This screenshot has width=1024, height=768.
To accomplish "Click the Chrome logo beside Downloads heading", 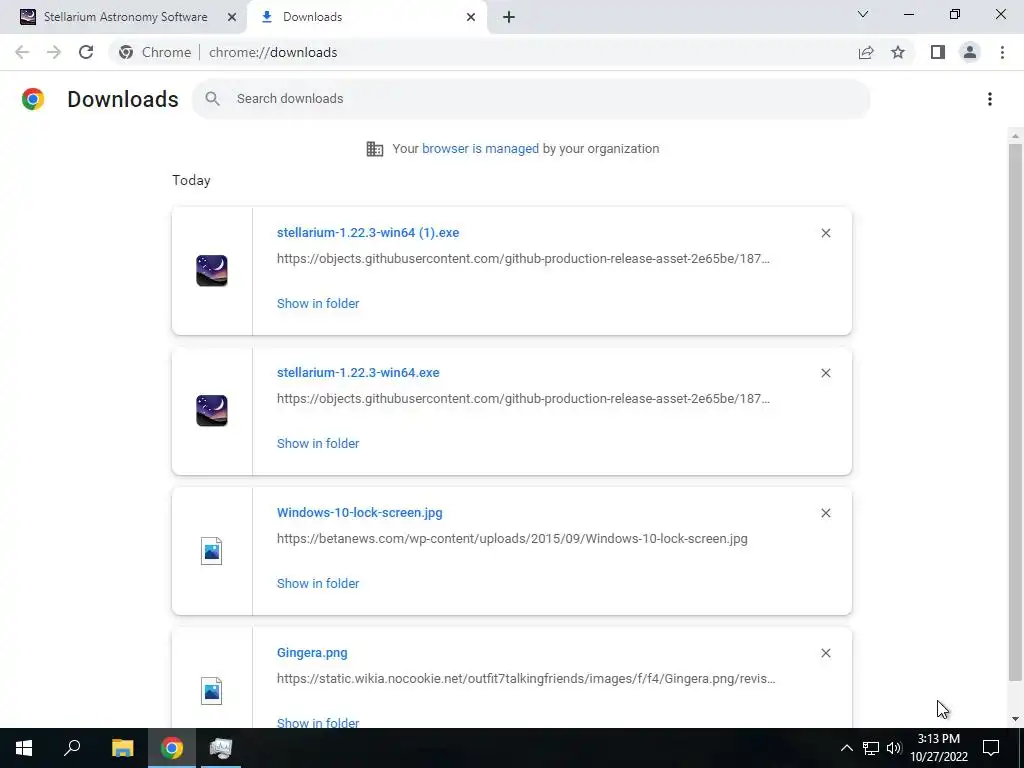I will [33, 99].
